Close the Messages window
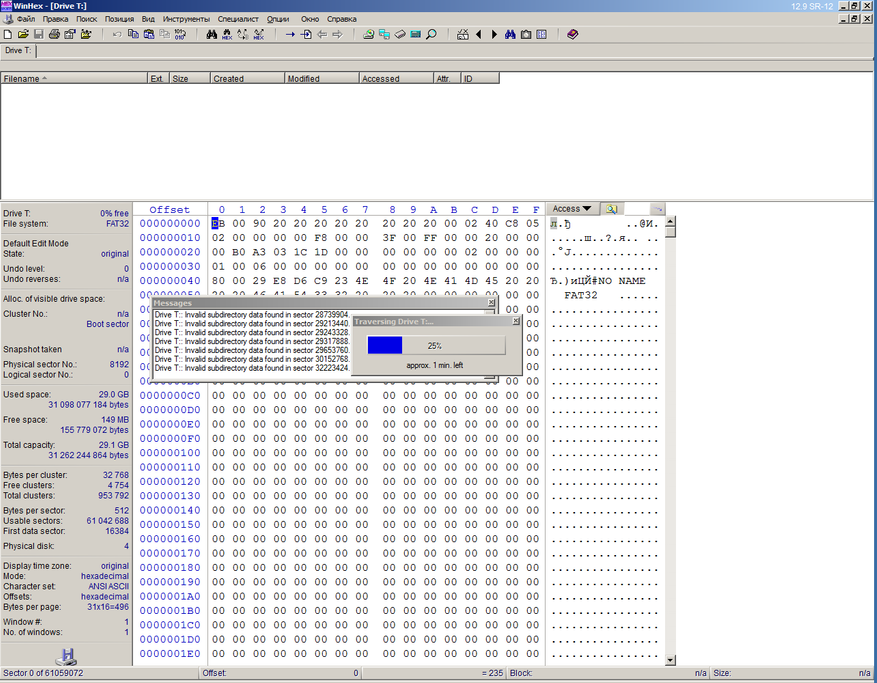The width and height of the screenshot is (877, 683). tap(490, 303)
